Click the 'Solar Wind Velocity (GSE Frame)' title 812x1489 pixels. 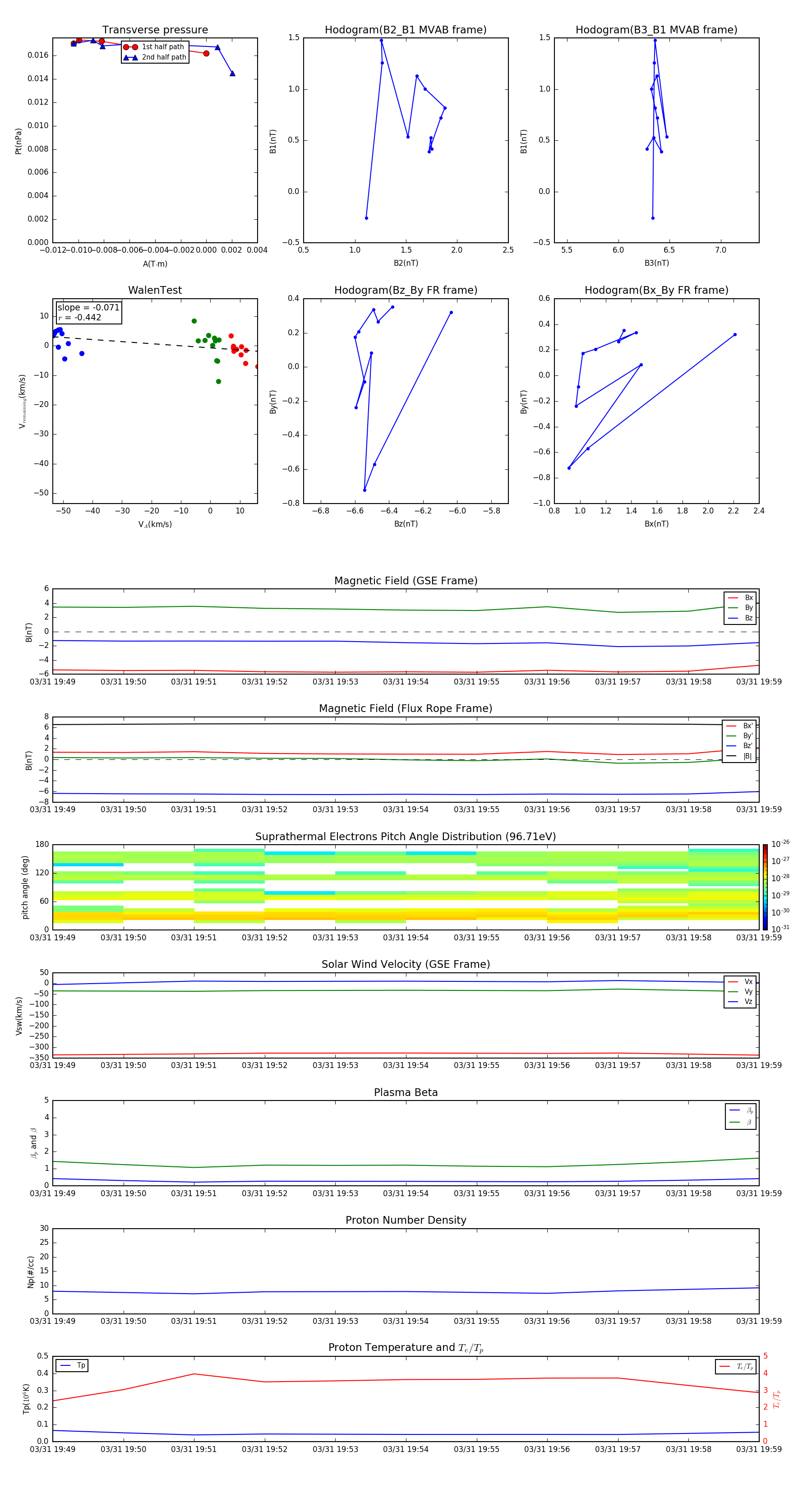[406, 964]
